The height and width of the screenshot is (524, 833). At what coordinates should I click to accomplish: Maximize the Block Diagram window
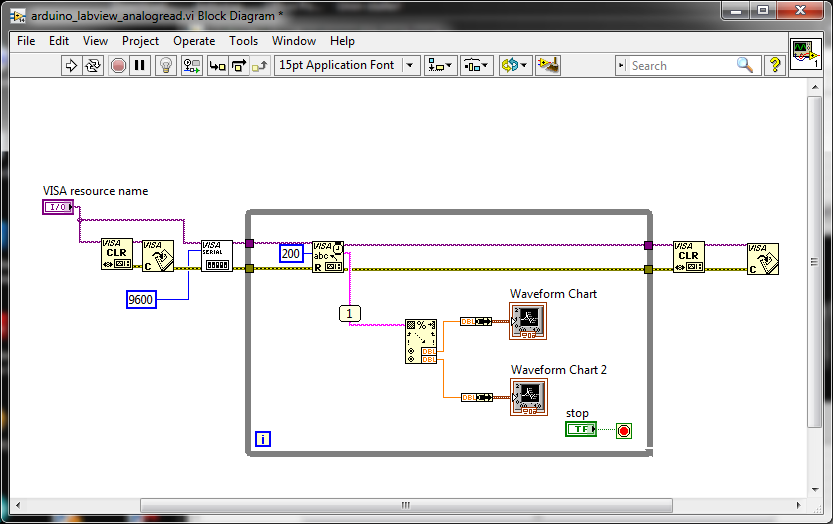click(763, 11)
